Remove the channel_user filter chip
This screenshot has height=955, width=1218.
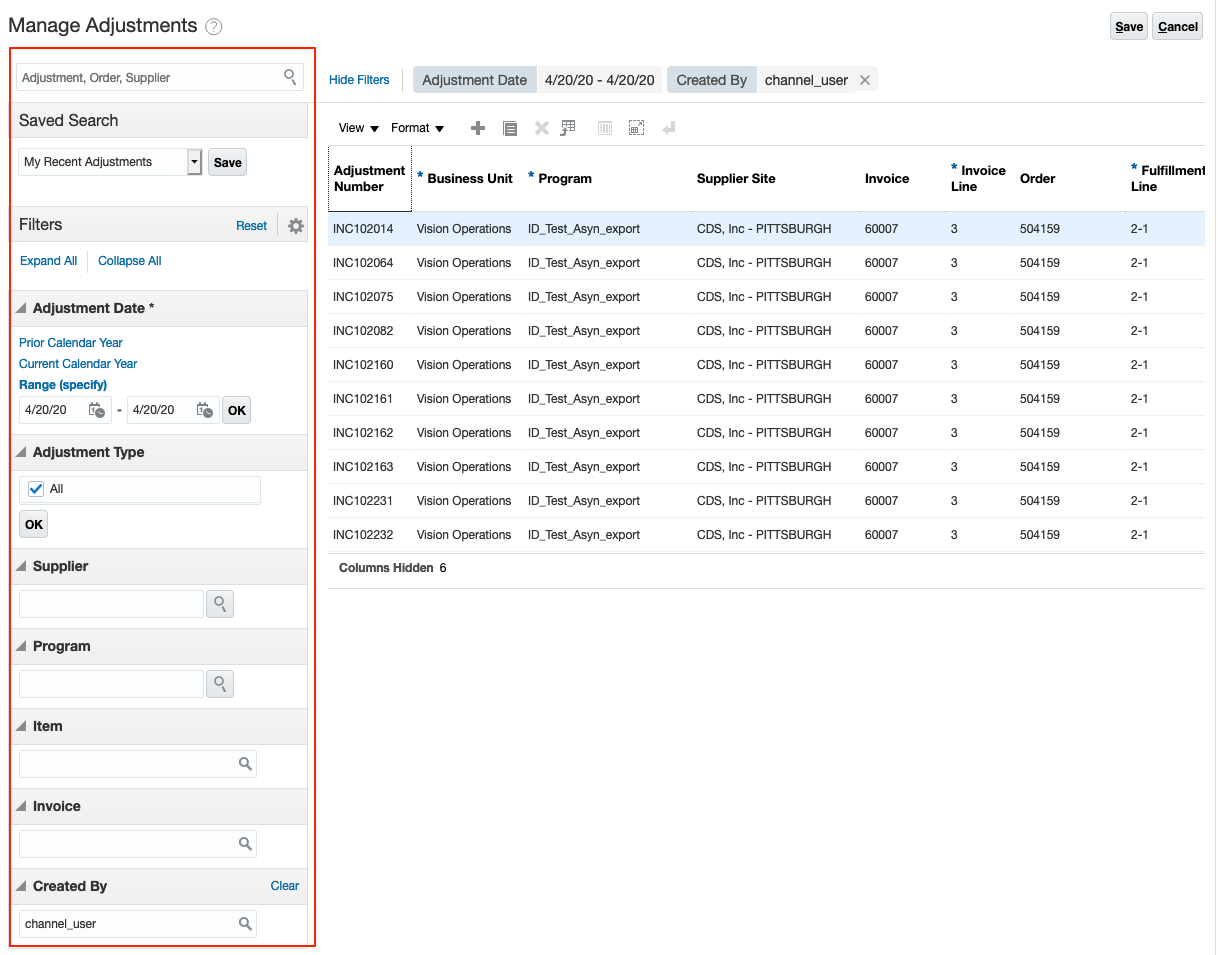865,79
